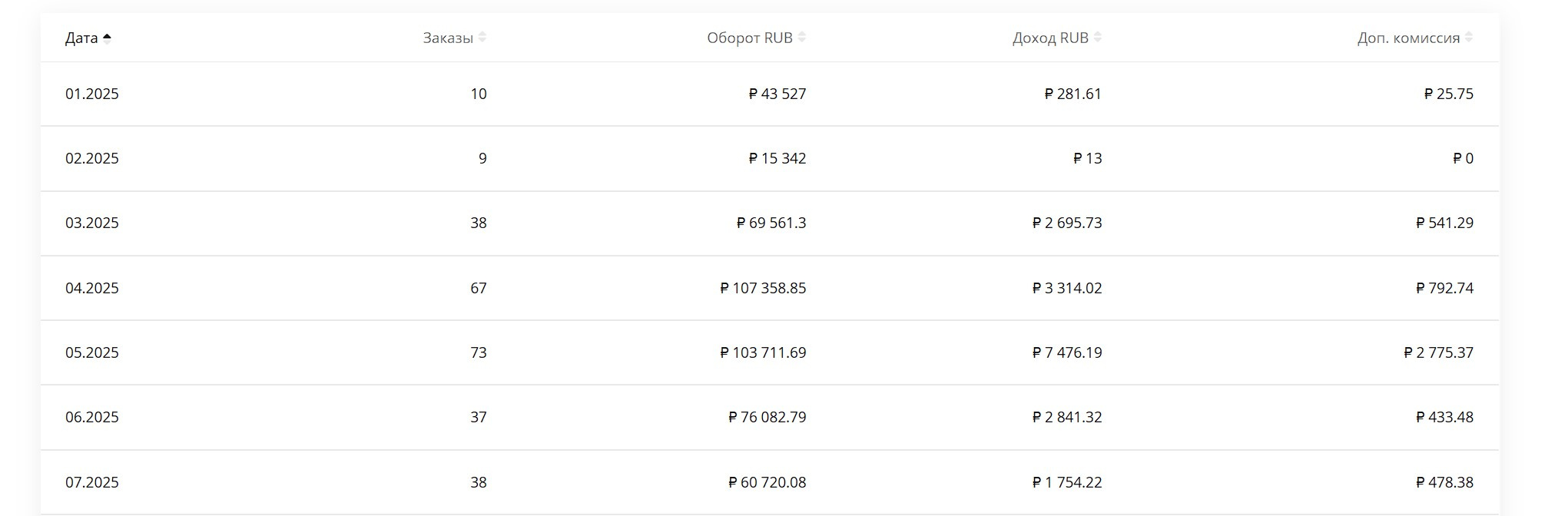1568x516 pixels.
Task: Click the Доп. комиссия header text
Action: 1408,38
